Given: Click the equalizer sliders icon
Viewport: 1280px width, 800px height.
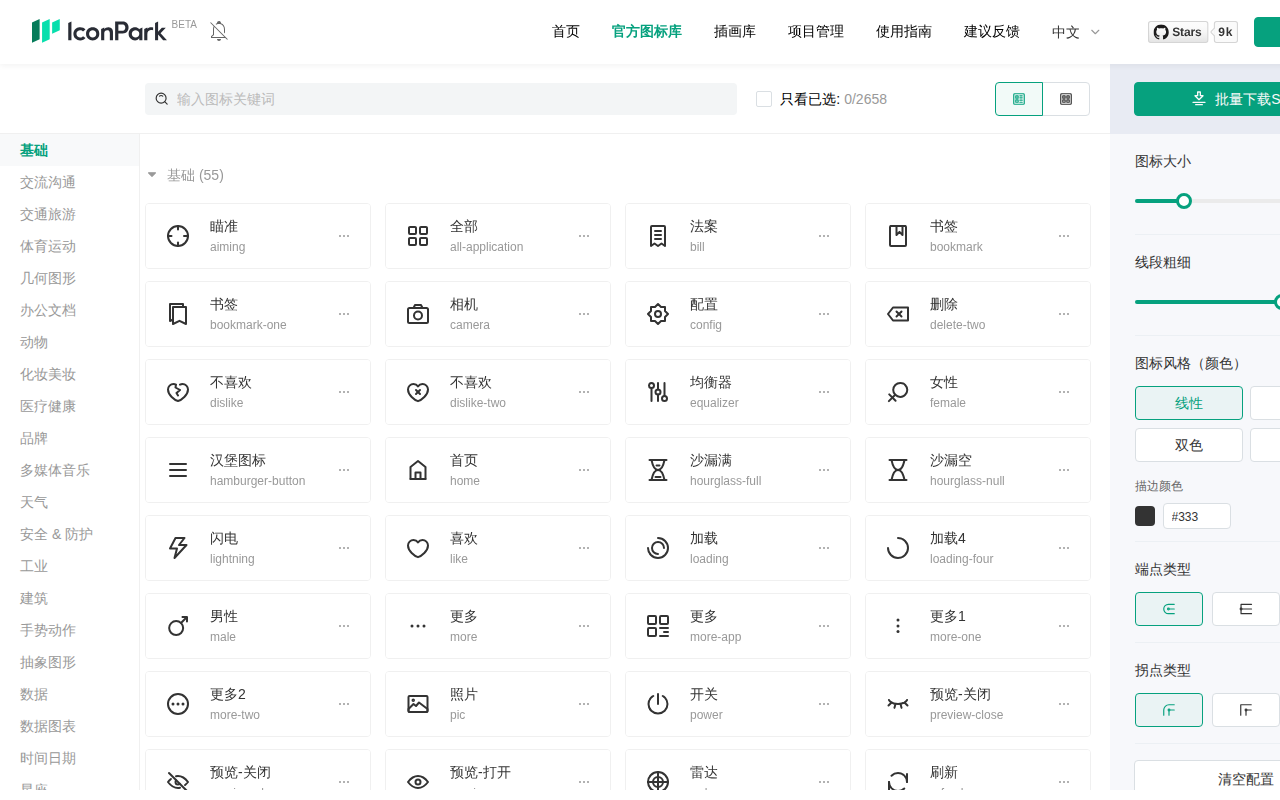Looking at the screenshot, I should 658,392.
